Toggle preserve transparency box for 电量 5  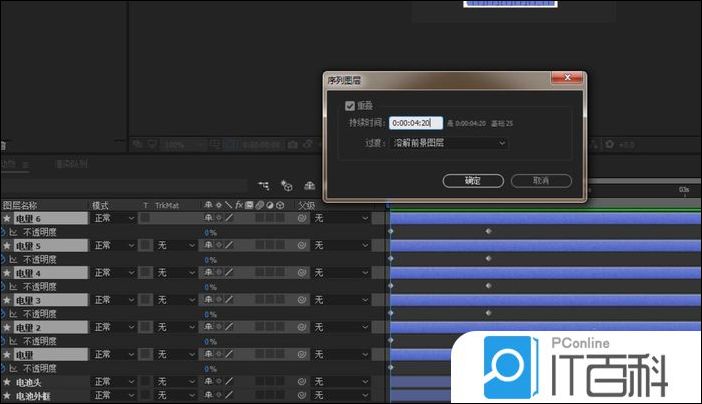[144, 245]
